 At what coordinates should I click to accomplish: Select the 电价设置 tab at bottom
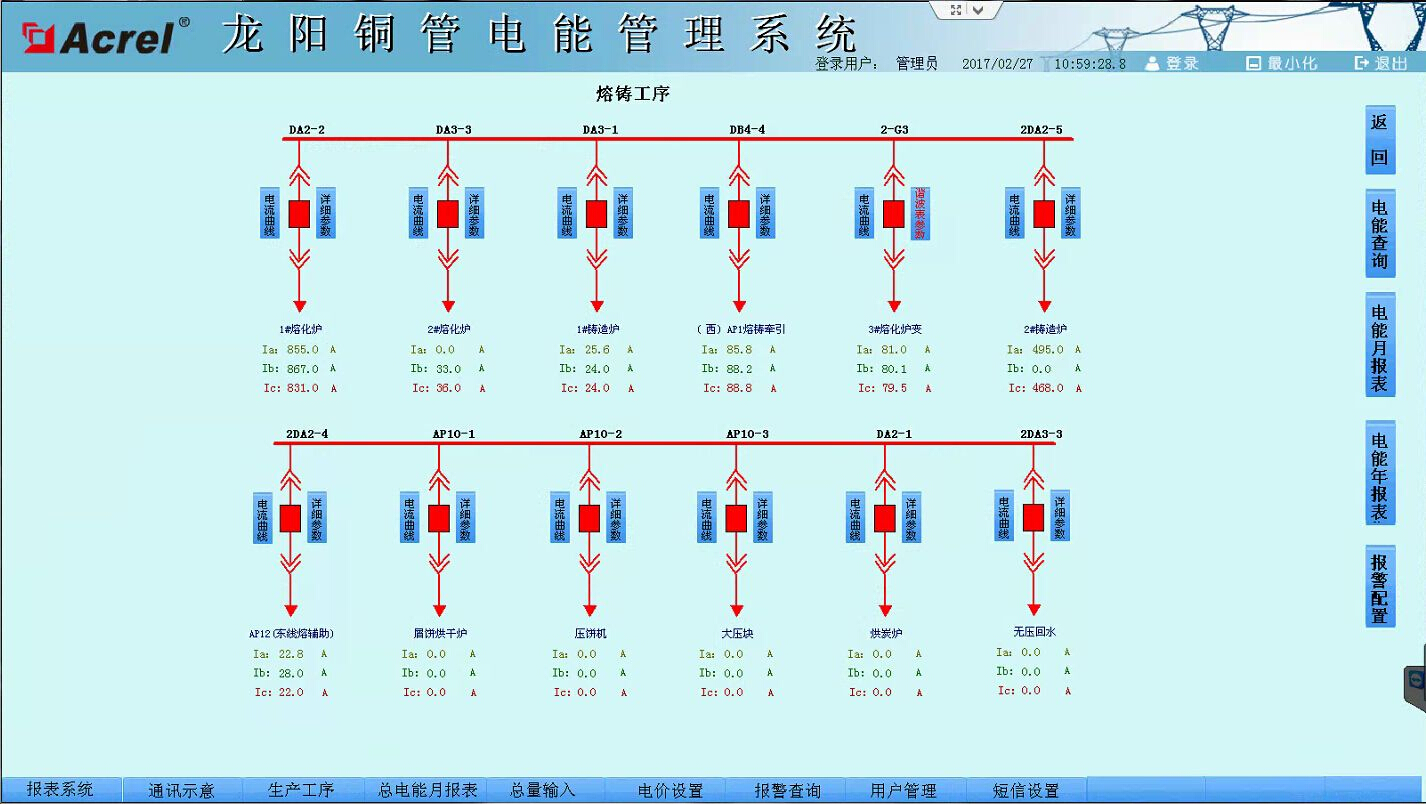click(670, 790)
